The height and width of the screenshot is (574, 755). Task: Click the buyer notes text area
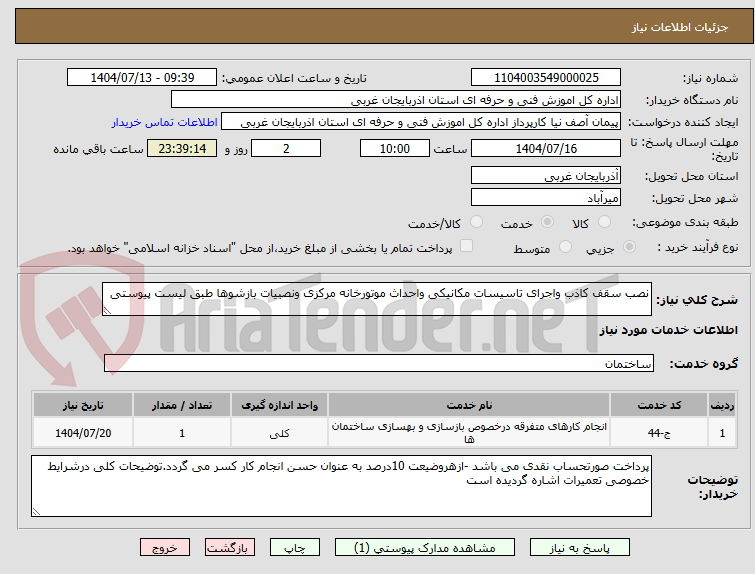click(x=341, y=486)
